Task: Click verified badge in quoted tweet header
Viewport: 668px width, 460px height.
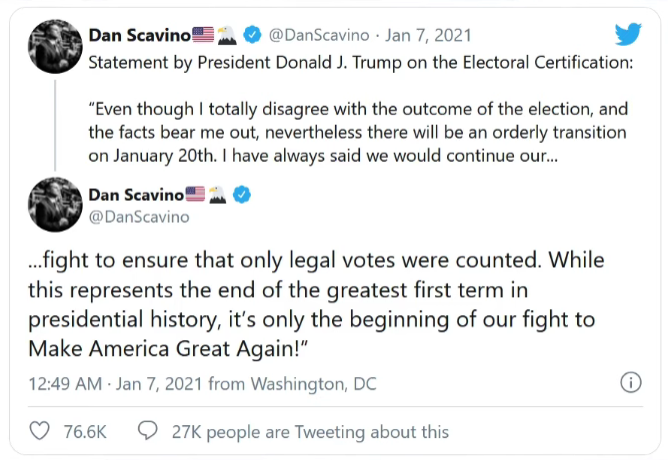Action: (252, 34)
